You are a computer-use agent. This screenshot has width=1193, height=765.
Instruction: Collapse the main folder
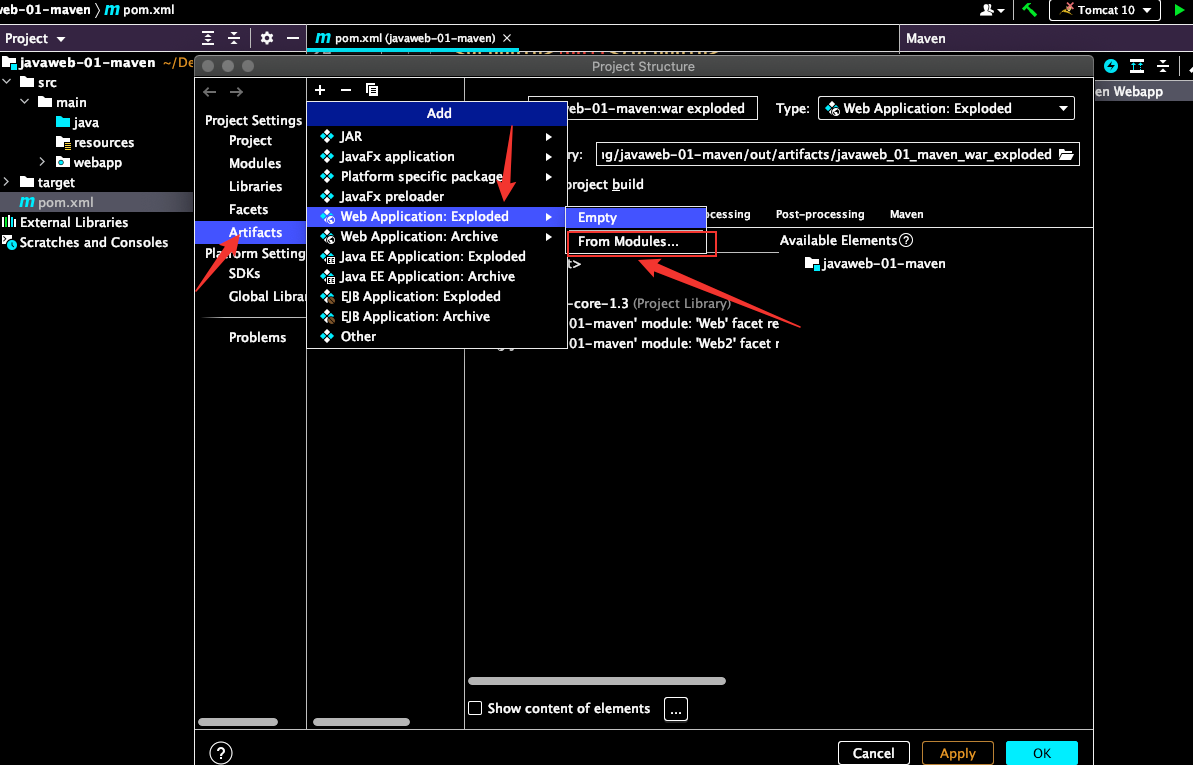tap(25, 101)
